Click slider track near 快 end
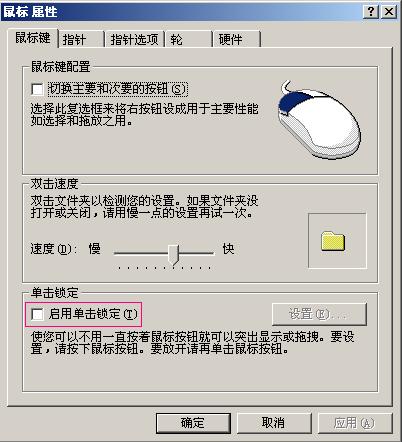 pos(208,254)
